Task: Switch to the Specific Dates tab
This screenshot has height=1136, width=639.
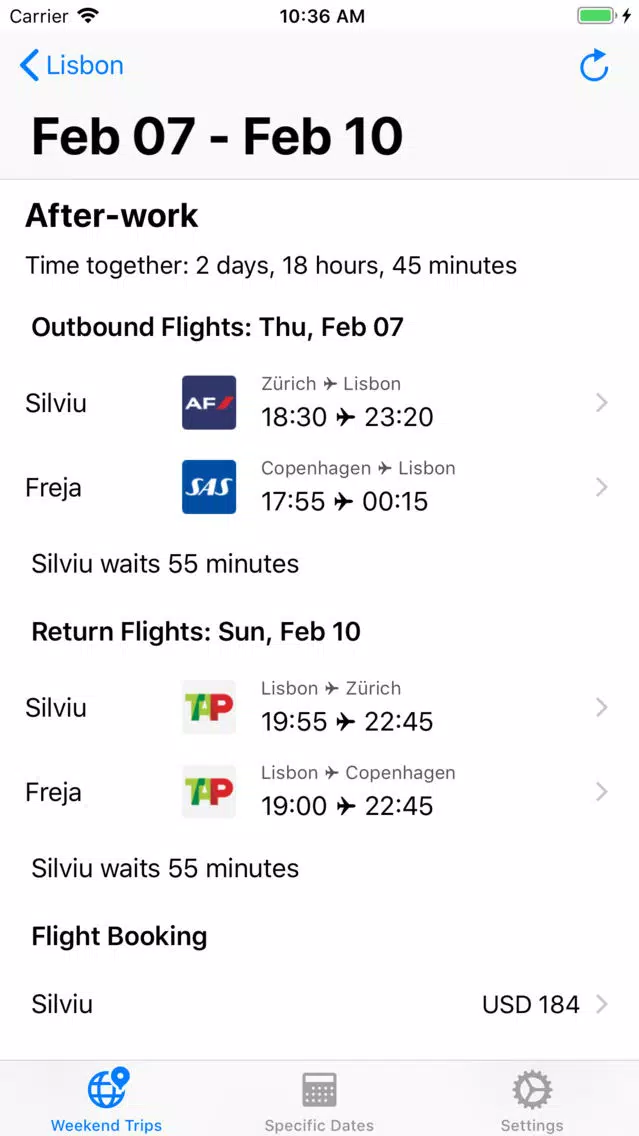Action: (x=320, y=1098)
